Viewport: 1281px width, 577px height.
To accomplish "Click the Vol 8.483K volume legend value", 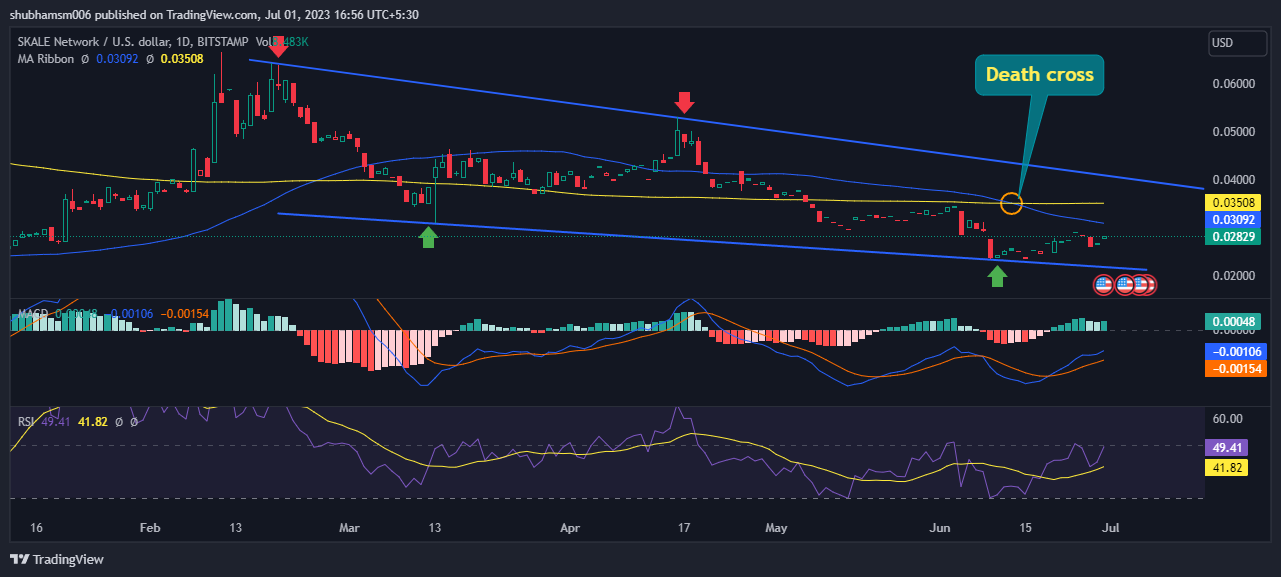I will (x=282, y=43).
